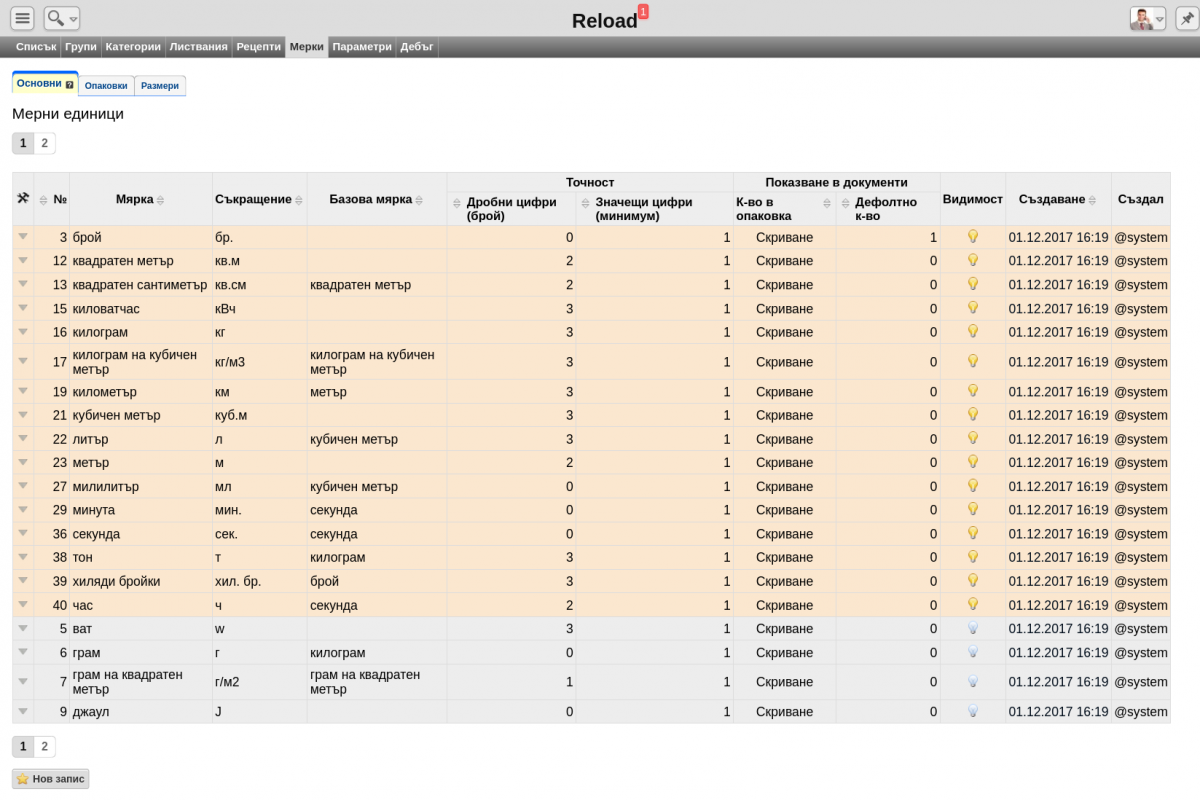Open the hamburger main menu icon
1200x800 pixels.
22,18
